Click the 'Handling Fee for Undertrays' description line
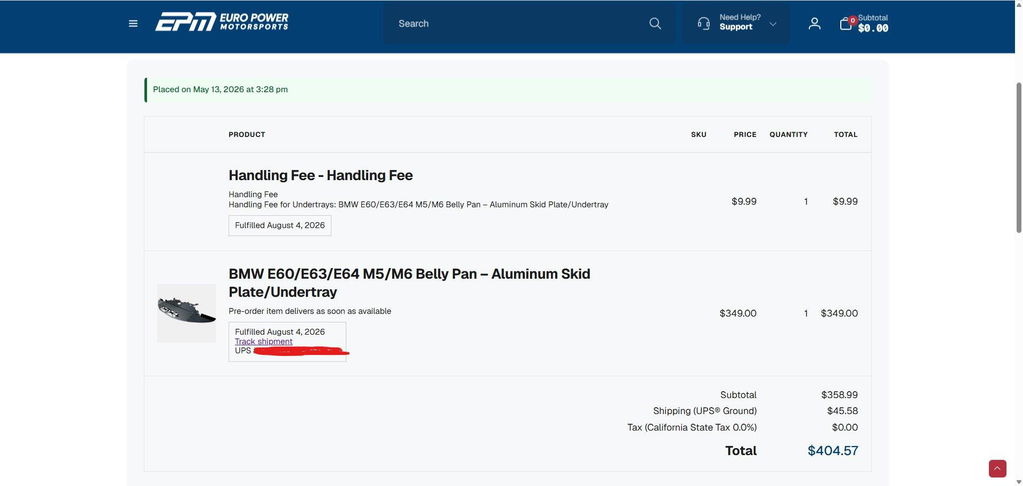 pos(418,205)
